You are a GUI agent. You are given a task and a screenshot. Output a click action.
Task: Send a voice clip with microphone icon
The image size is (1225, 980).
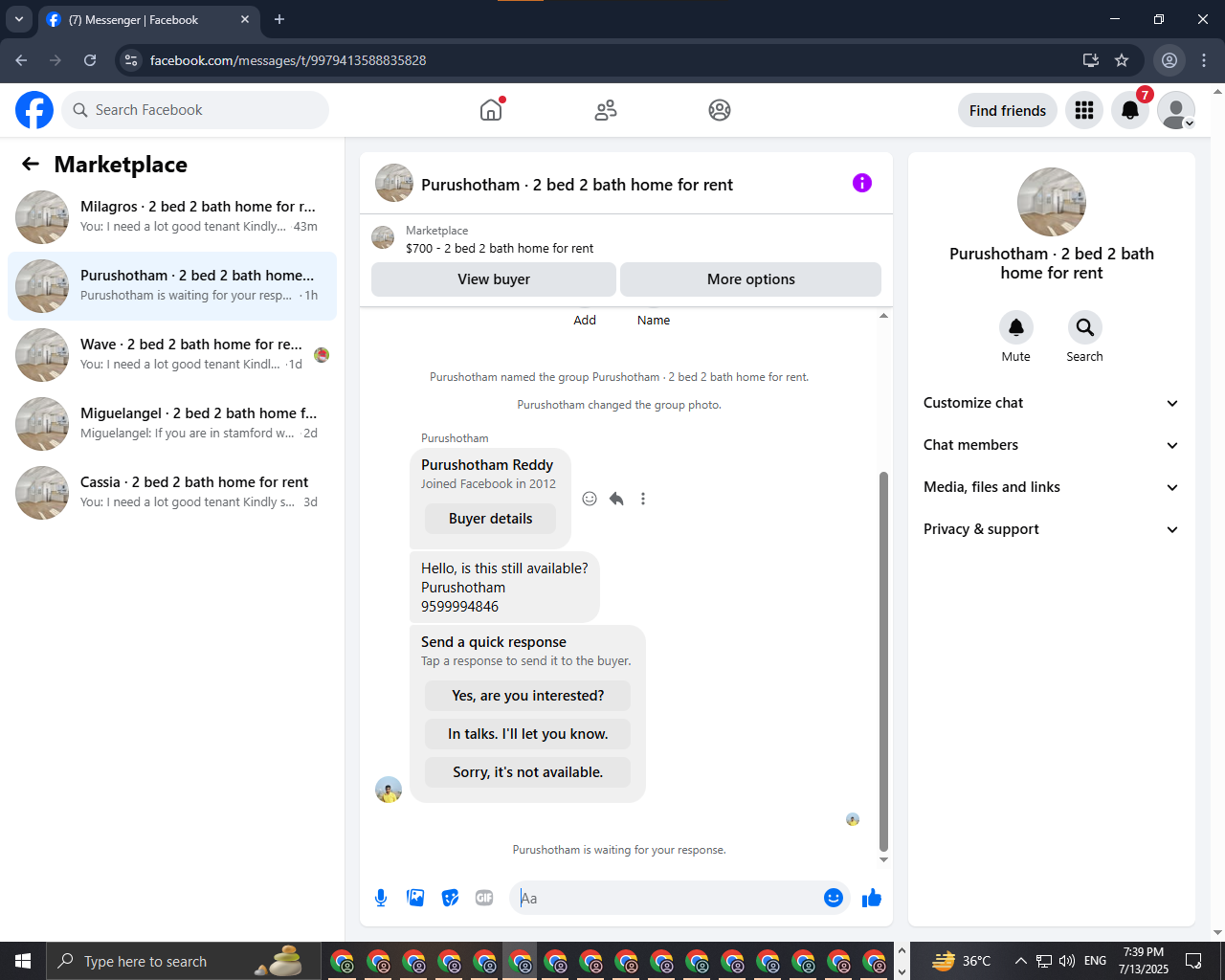[x=381, y=898]
